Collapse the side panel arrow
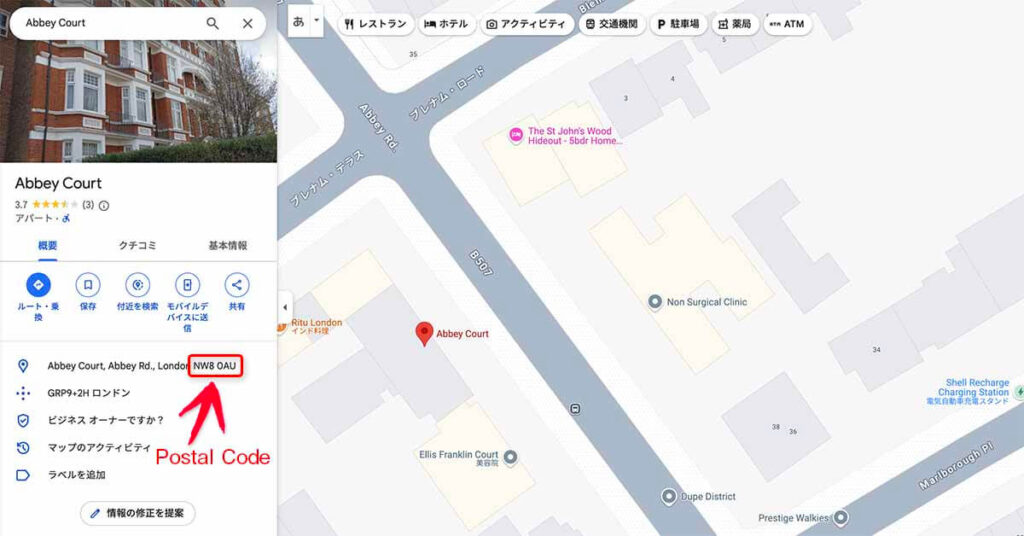 pos(285,307)
